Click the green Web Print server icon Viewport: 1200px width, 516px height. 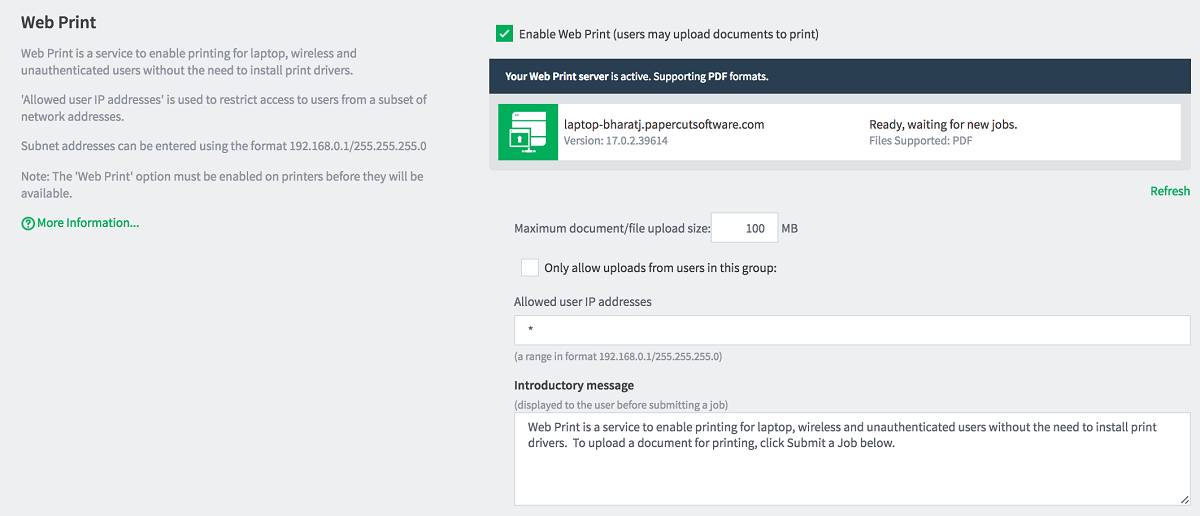click(x=528, y=132)
